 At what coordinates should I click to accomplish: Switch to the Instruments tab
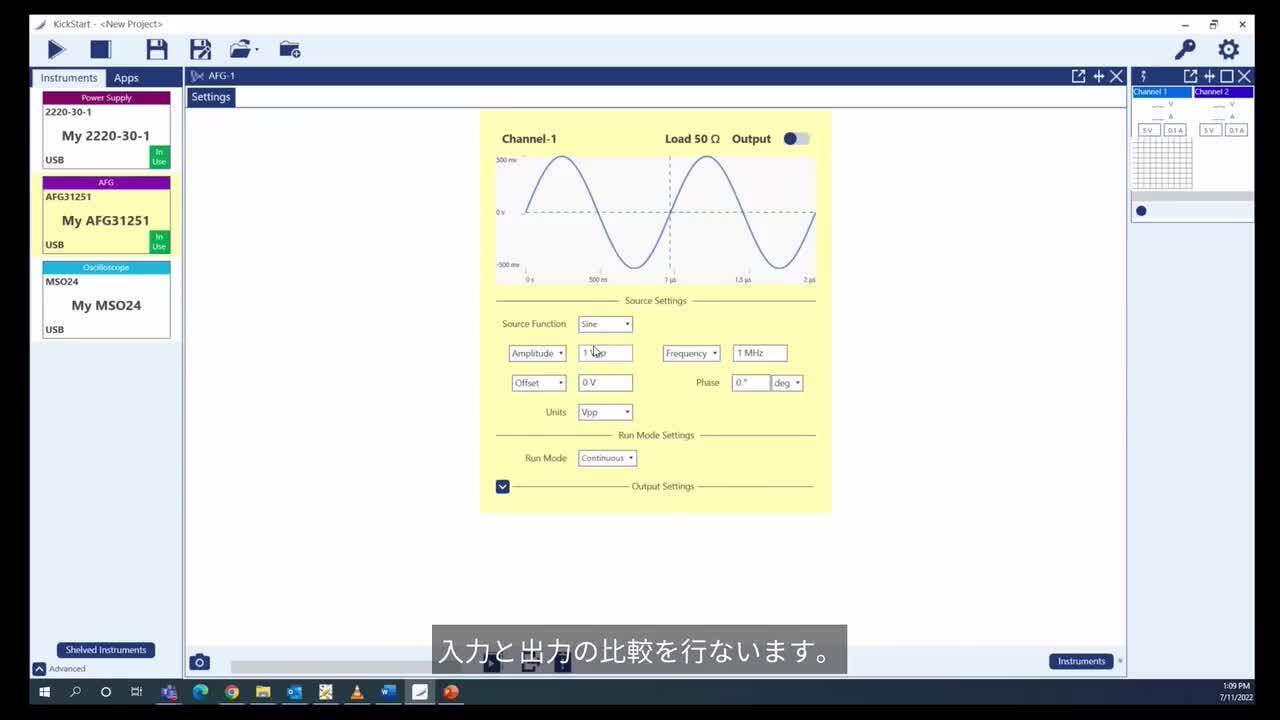69,78
